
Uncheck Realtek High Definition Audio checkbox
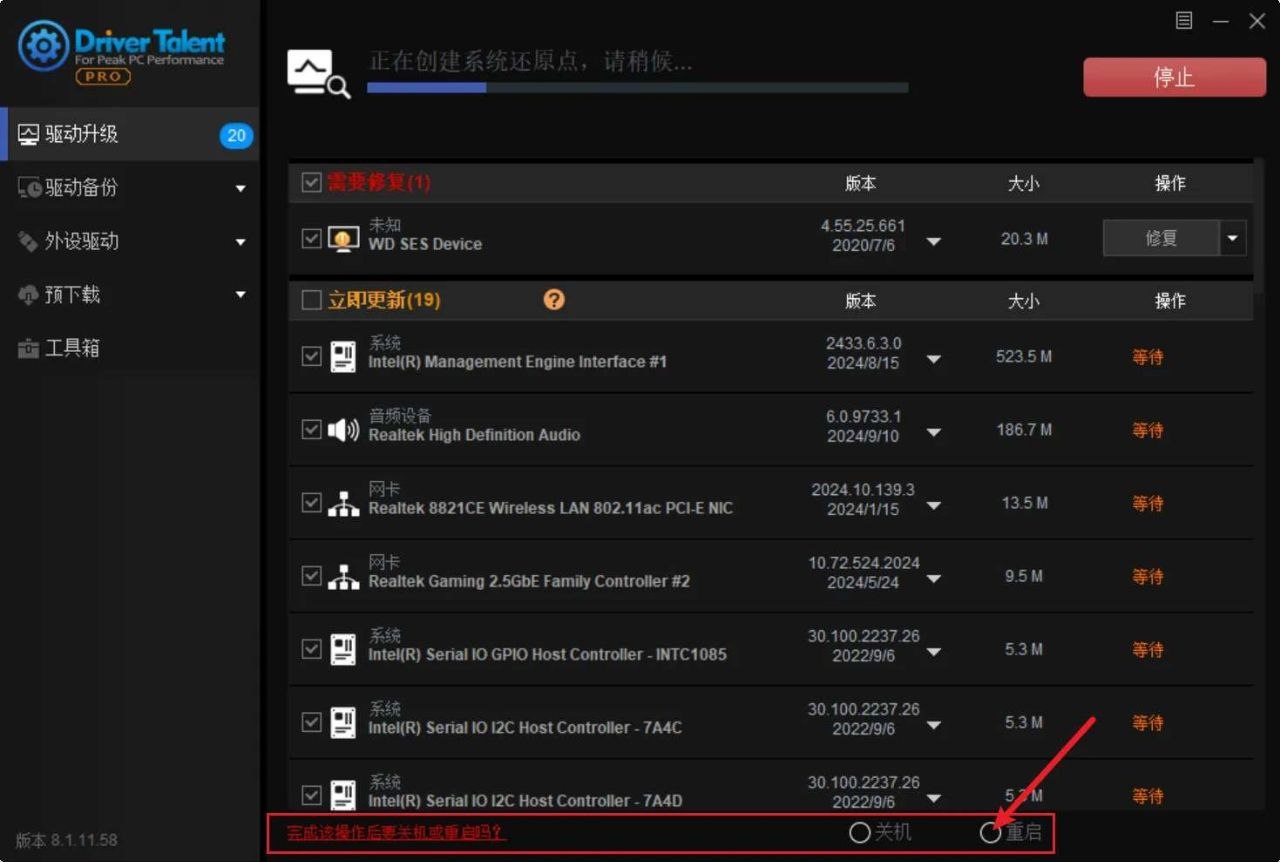tap(311, 429)
